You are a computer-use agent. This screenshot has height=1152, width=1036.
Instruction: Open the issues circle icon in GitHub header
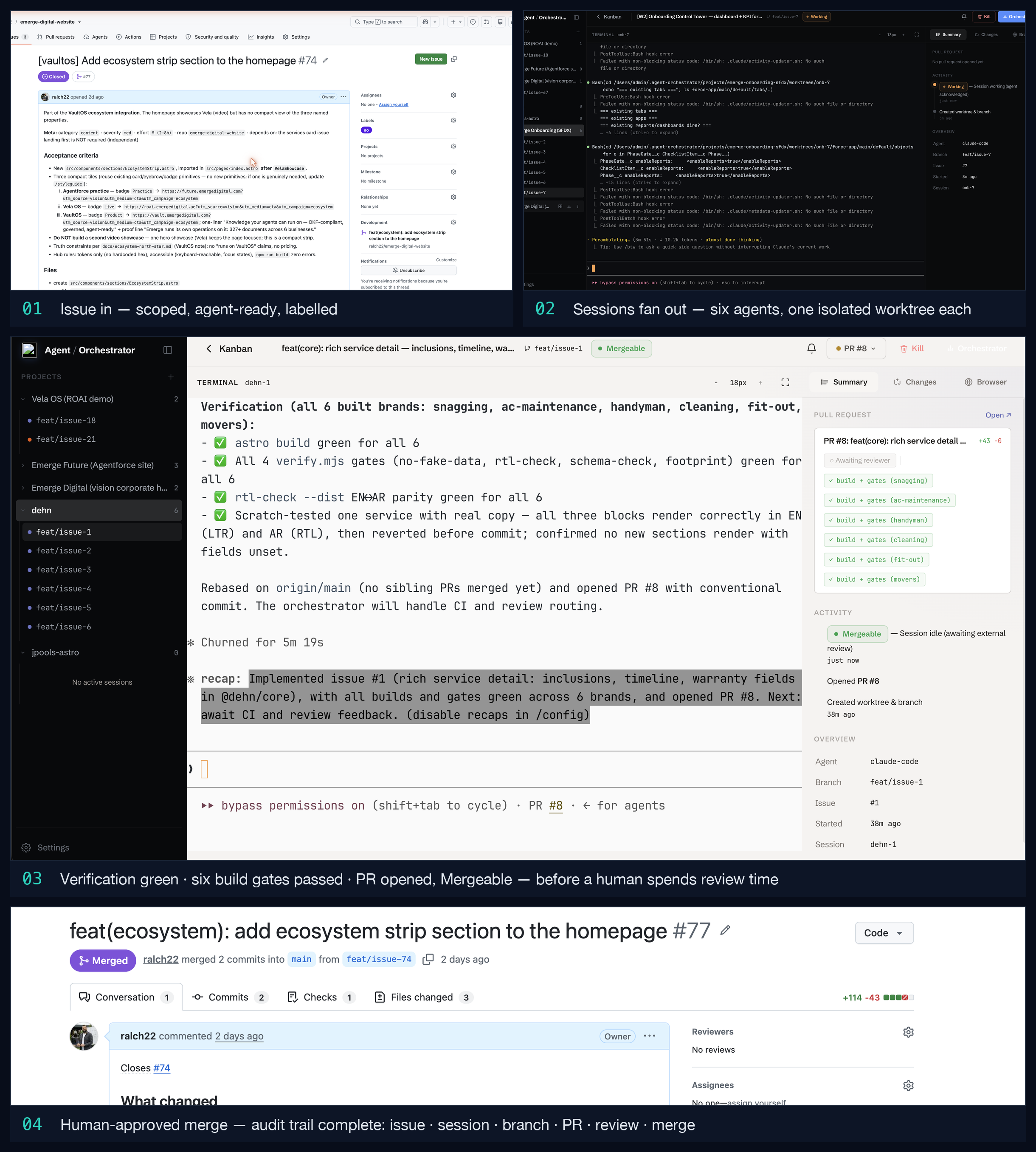coord(473,22)
